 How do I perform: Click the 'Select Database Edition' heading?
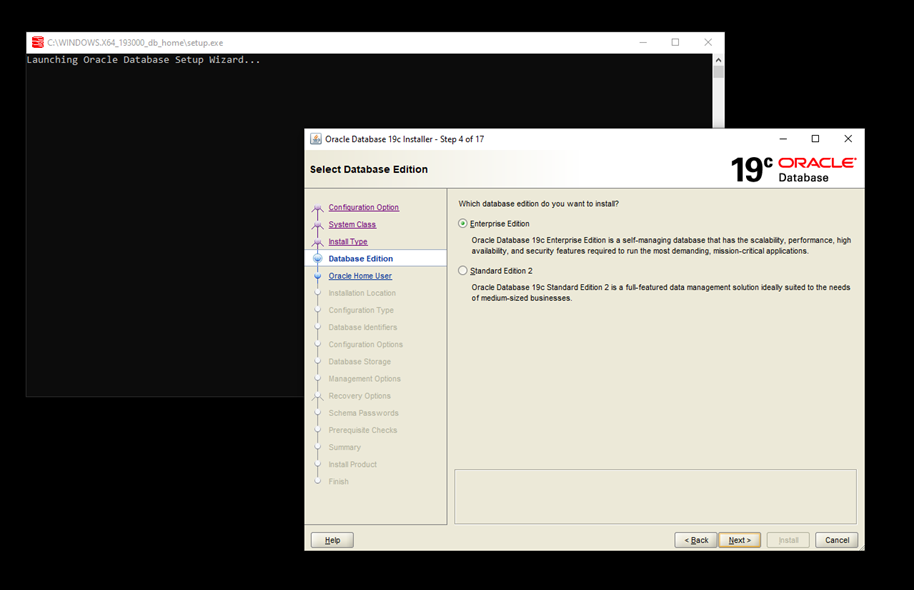(369, 170)
